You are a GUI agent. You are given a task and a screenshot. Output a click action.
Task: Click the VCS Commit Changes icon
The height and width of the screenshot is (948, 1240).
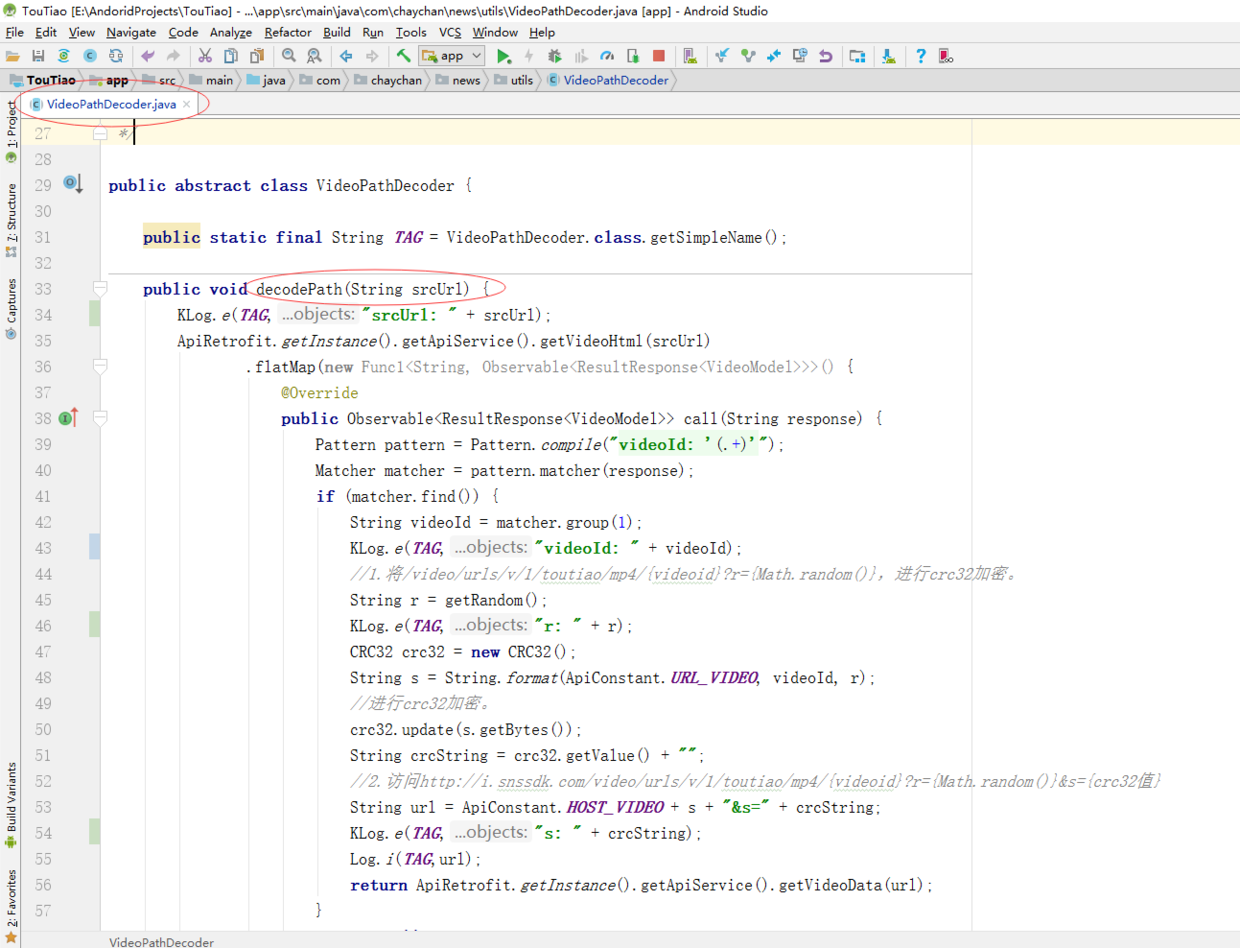[x=748, y=56]
